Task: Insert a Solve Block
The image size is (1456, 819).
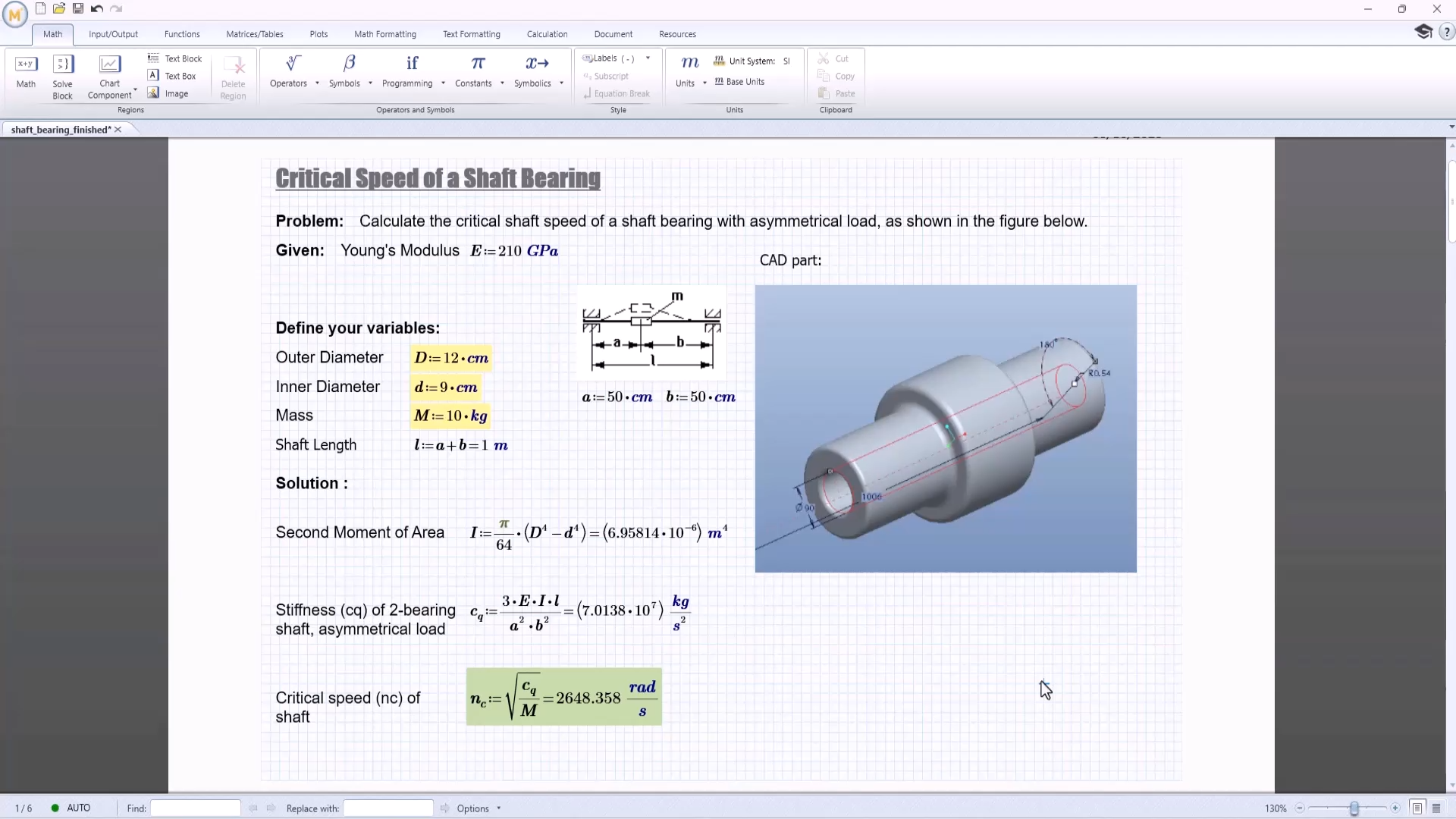Action: click(x=62, y=74)
